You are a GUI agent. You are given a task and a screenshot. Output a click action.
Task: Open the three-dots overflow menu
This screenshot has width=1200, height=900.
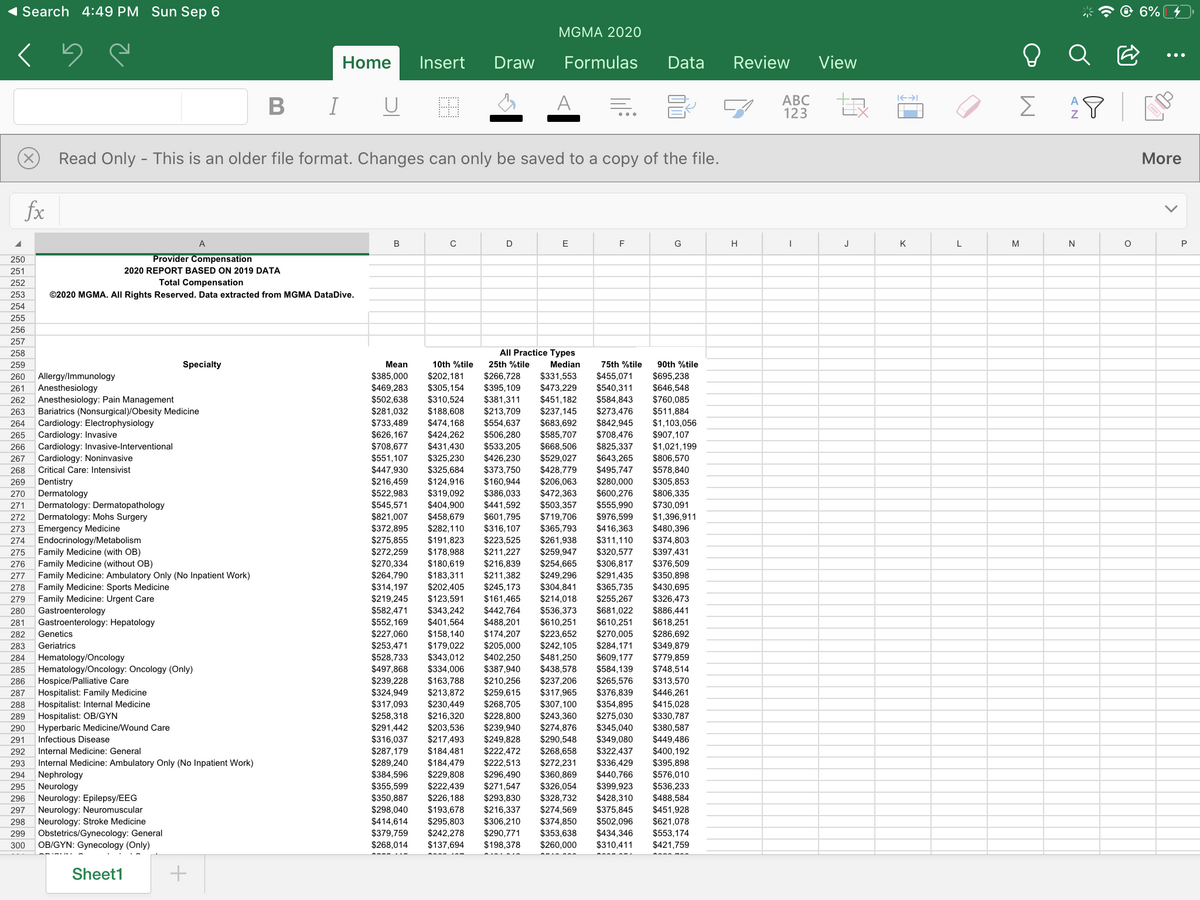(x=1176, y=56)
